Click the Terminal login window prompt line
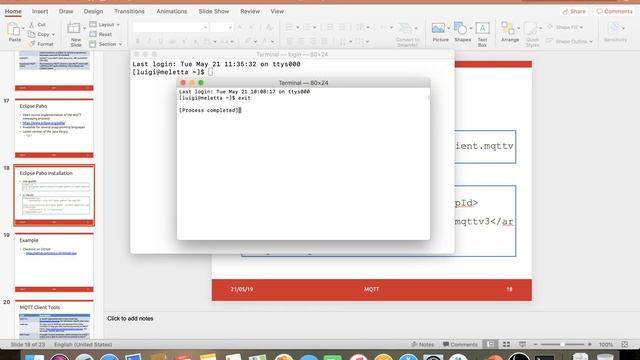The height and width of the screenshot is (360, 640). [173, 72]
